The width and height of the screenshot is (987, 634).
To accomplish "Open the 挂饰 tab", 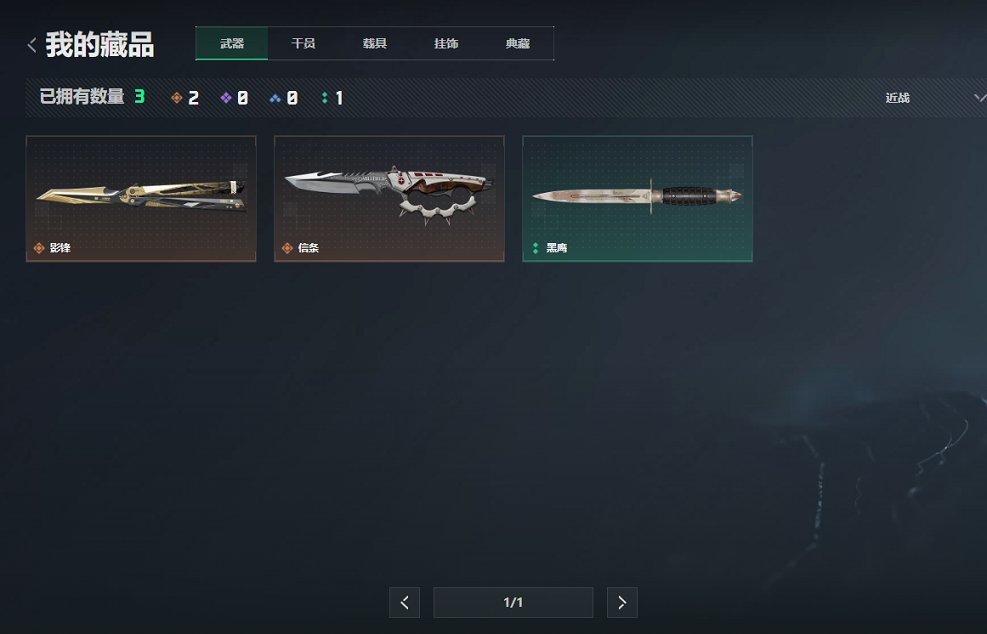I will [446, 43].
